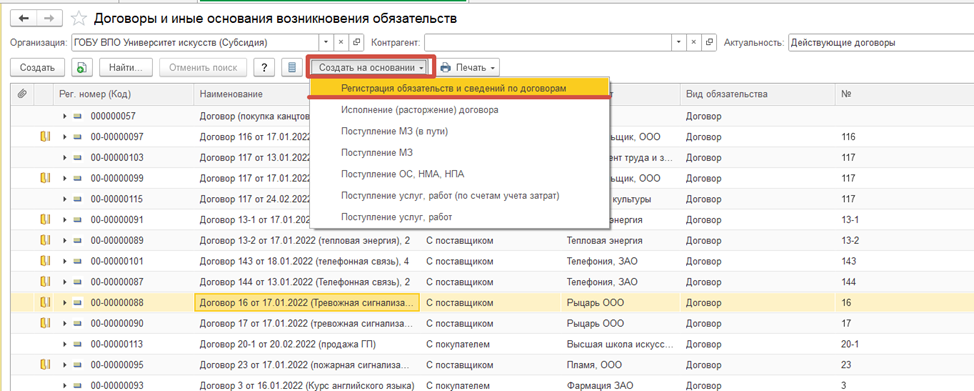Sort by the № column header
This screenshot has height=391, width=974.
tap(904, 94)
